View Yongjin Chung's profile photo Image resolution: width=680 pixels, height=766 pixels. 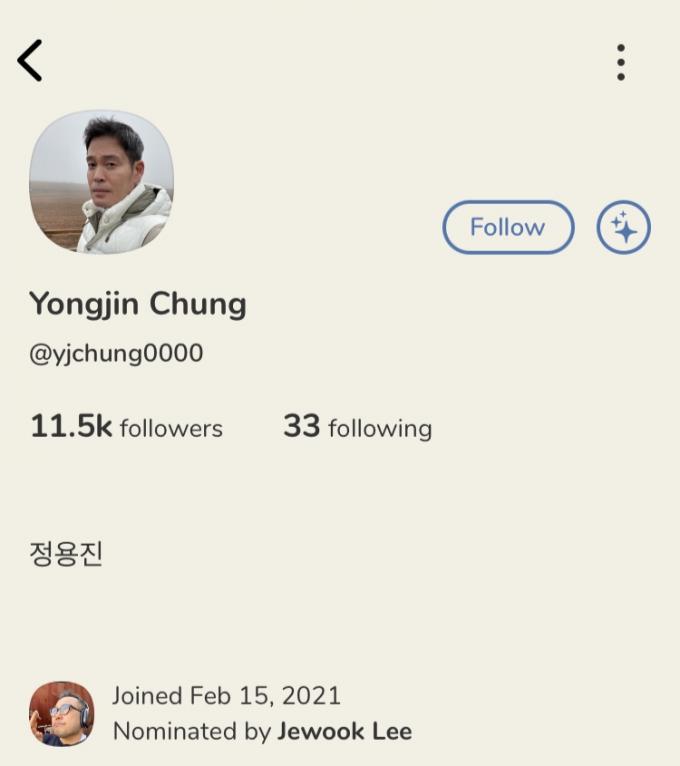tap(101, 182)
